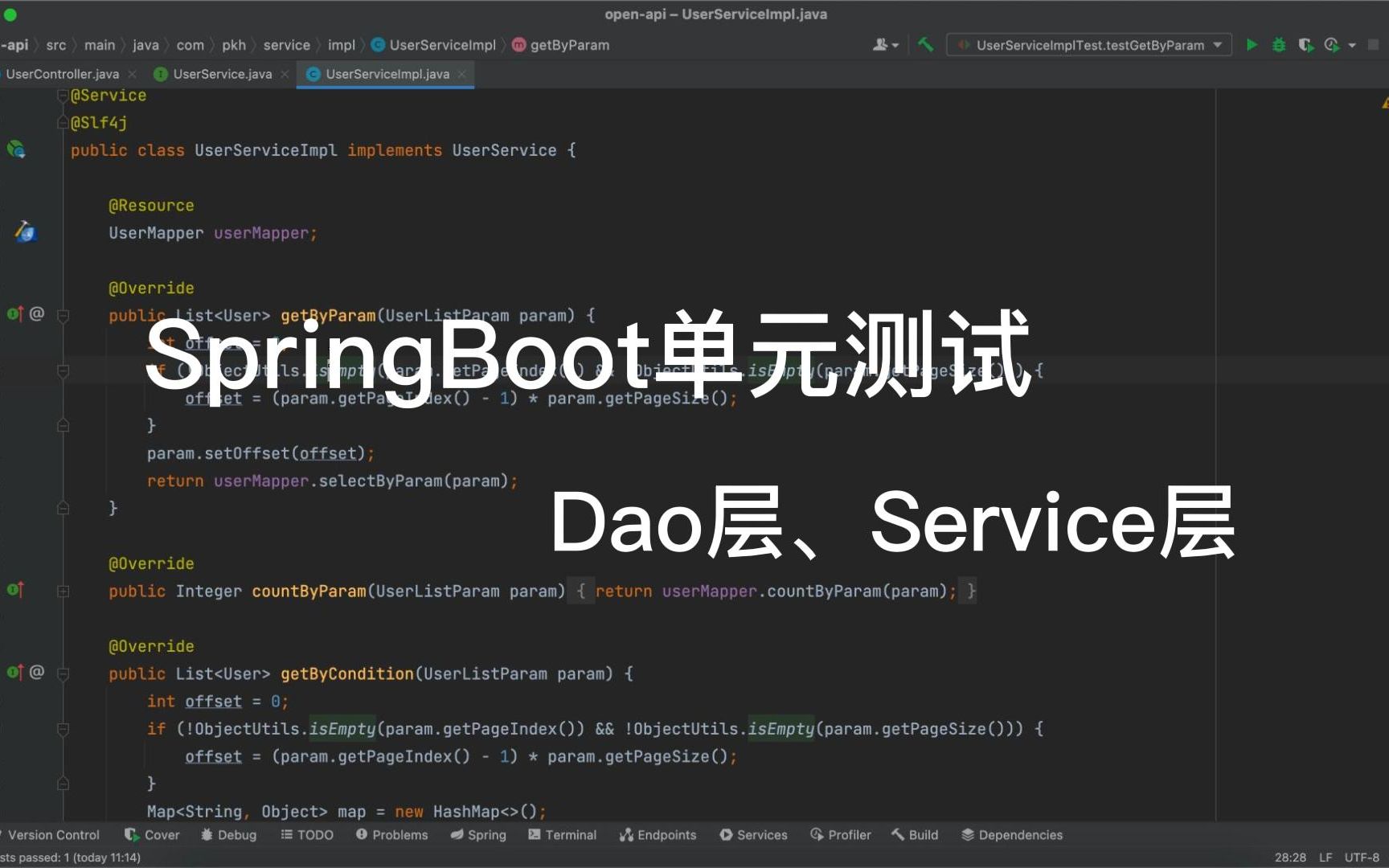Click the implements-method gutter icon for countByParam
This screenshot has height=868, width=1389.
(14, 590)
